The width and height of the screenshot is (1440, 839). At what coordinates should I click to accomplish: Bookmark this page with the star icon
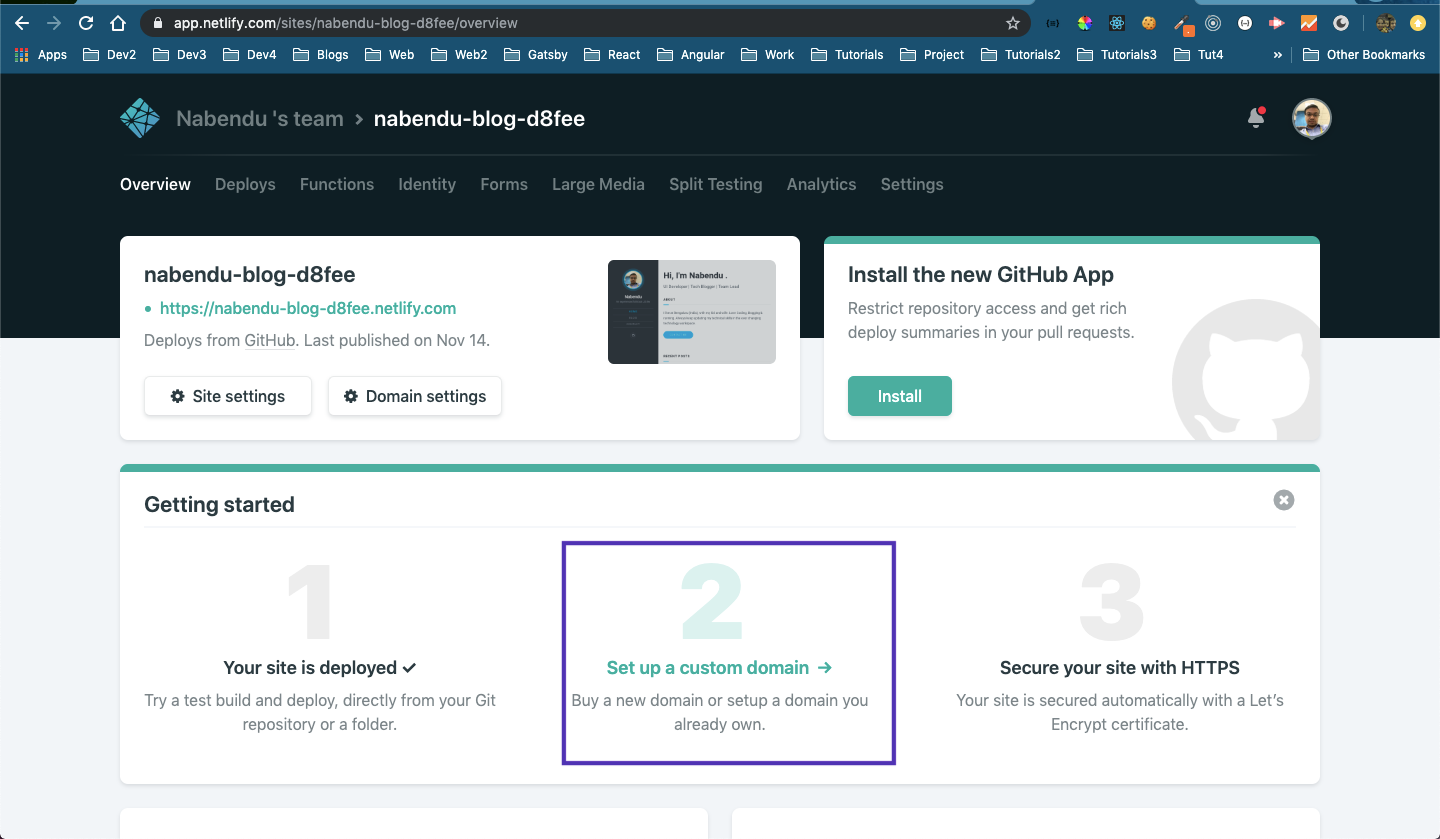tap(1013, 23)
